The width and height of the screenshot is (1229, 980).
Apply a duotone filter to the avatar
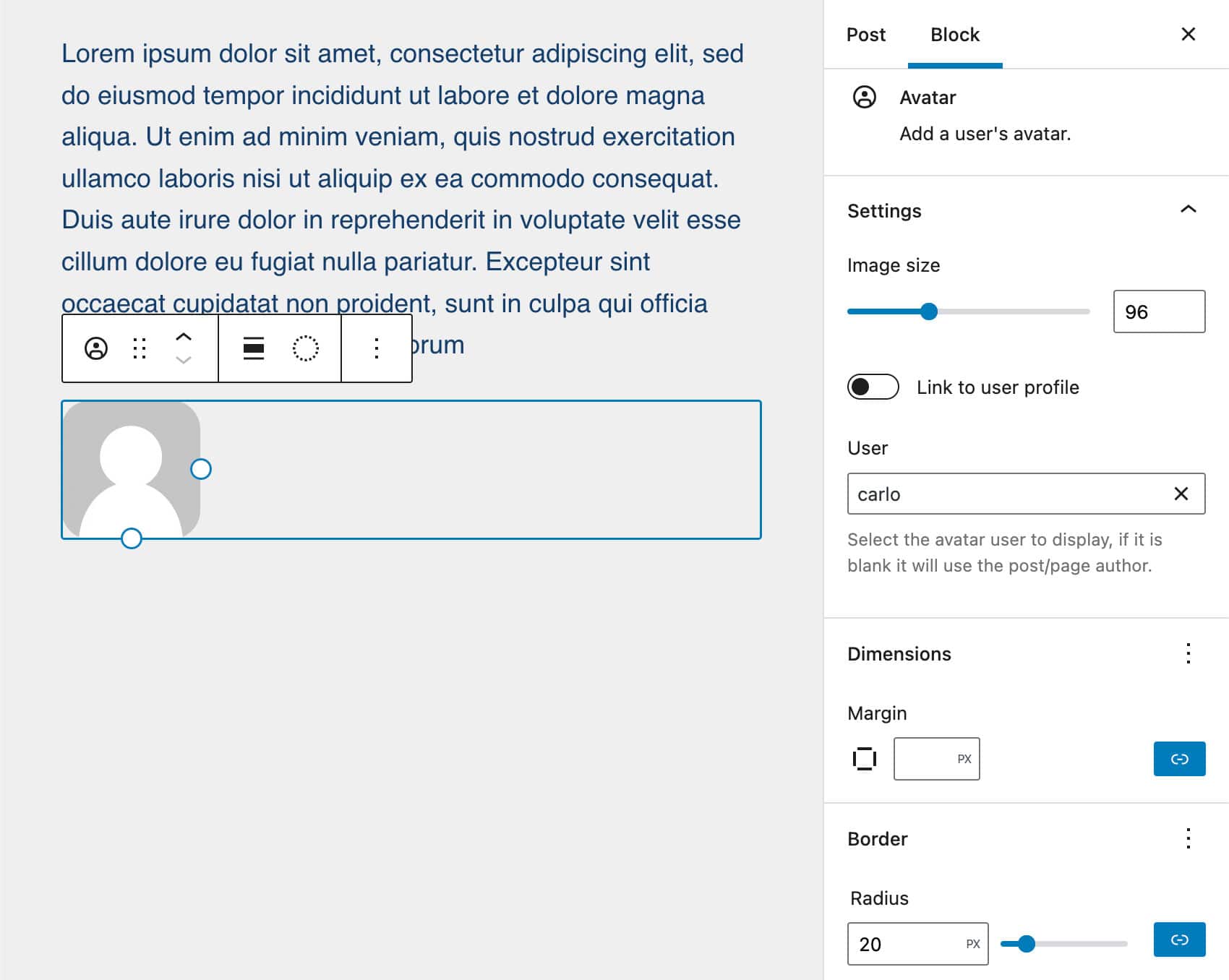tap(306, 349)
